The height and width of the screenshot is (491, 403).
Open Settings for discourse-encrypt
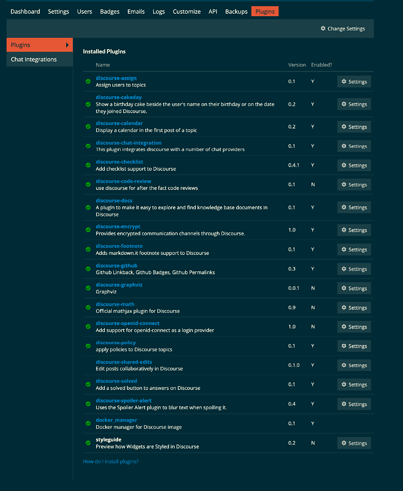tap(354, 230)
